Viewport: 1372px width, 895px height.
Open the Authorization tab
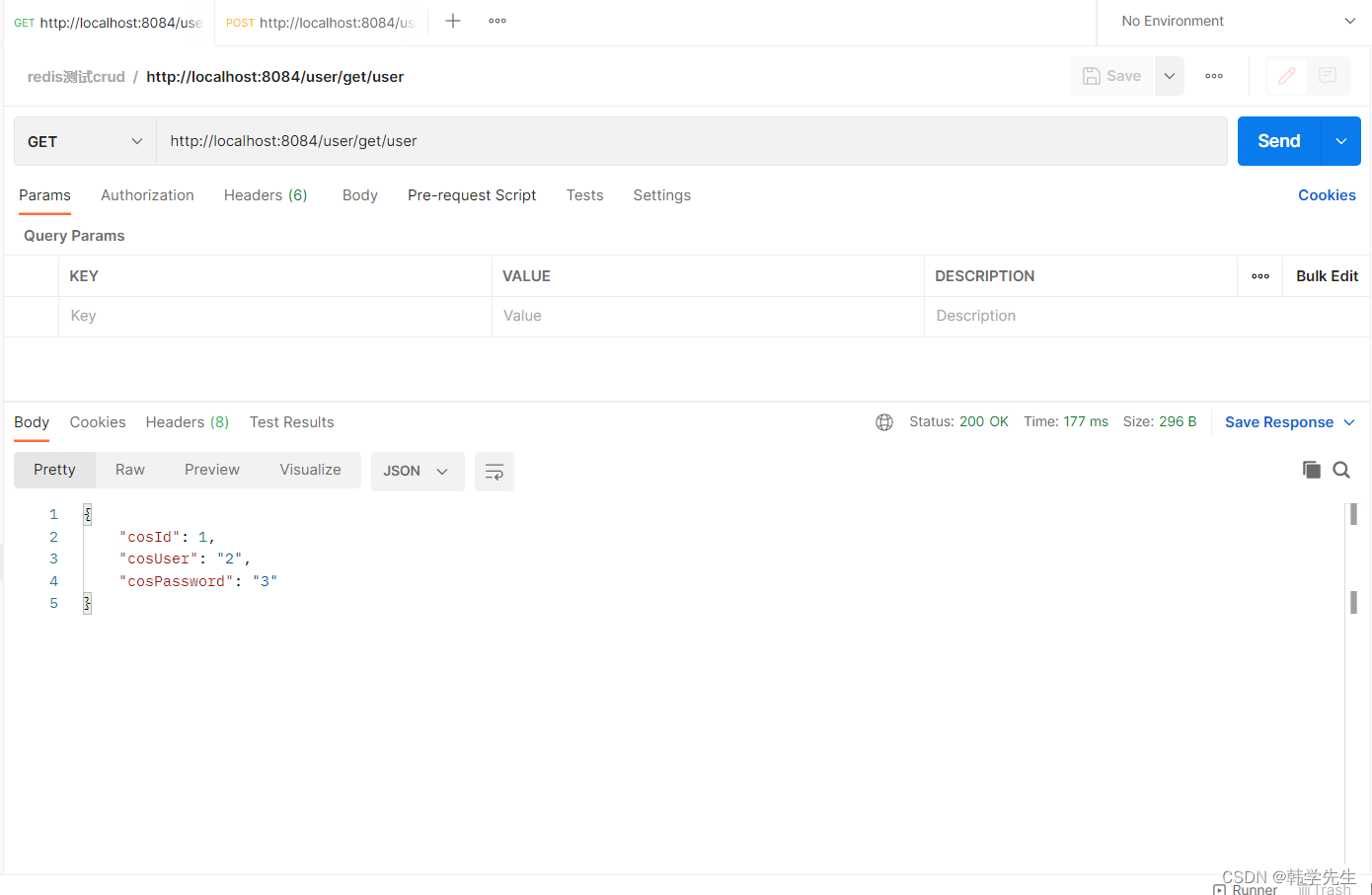pos(147,195)
